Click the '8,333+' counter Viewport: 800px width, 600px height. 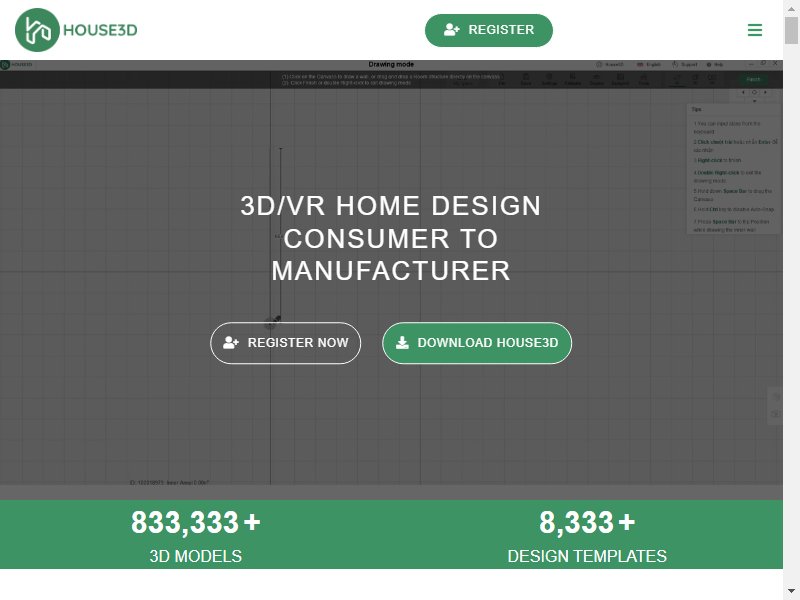(587, 522)
